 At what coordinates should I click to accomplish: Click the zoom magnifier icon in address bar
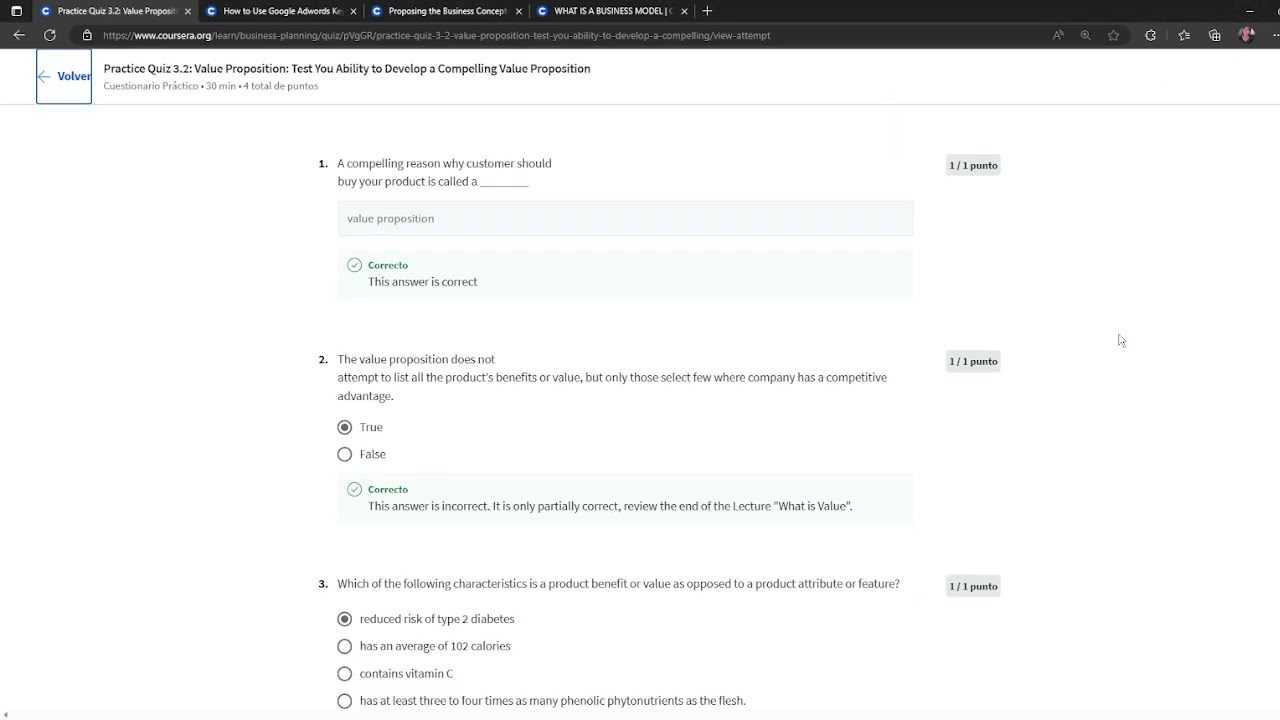click(x=1086, y=35)
